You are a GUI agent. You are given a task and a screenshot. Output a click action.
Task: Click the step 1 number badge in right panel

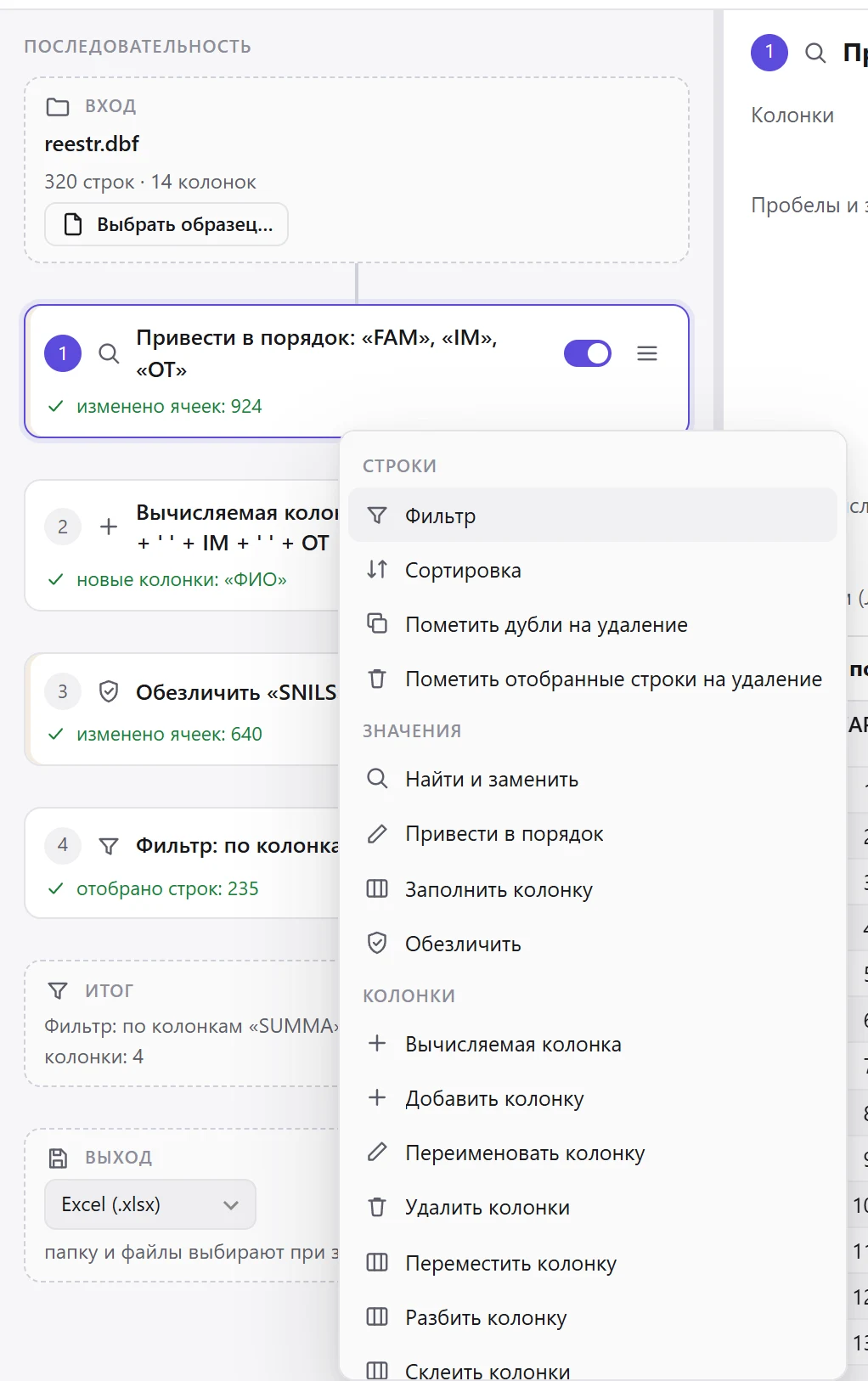(769, 53)
